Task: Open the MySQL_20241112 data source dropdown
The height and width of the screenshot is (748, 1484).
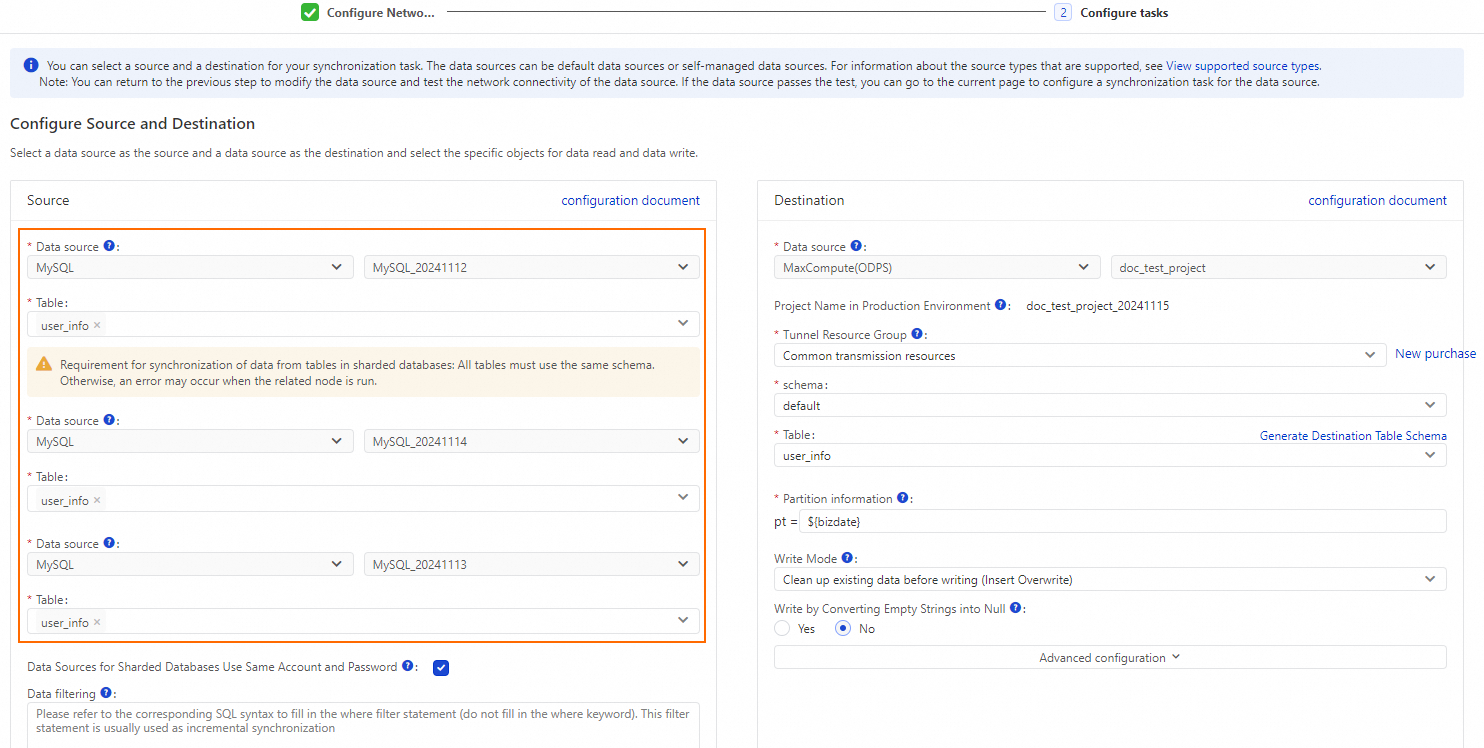Action: (531, 267)
